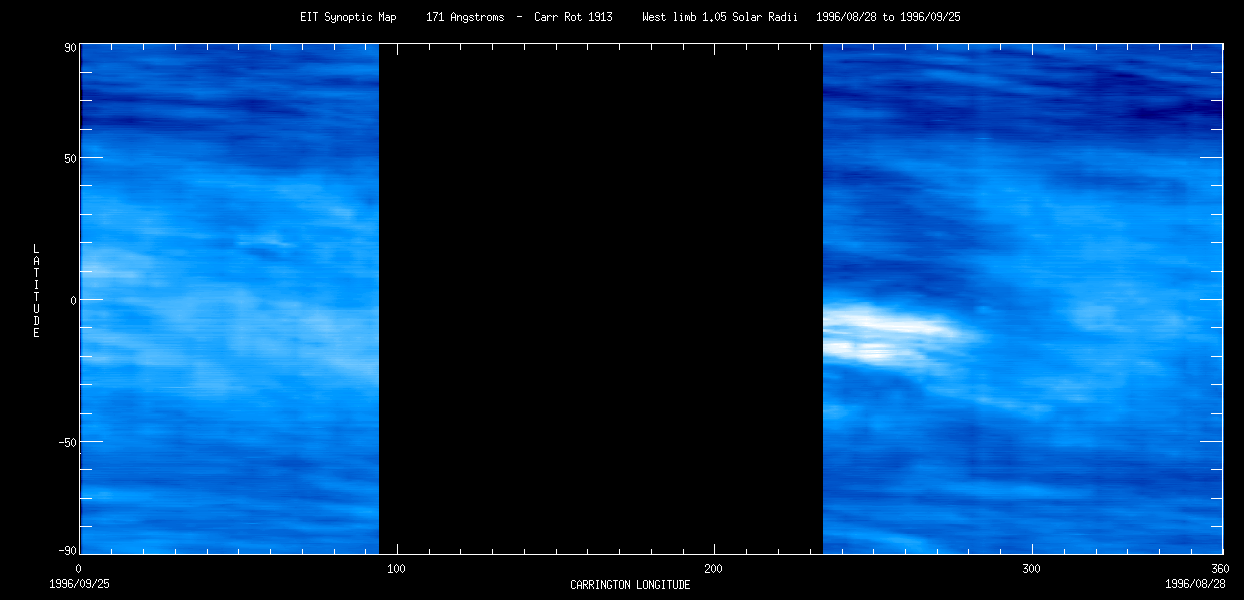Click the CARRINGTON LONGITUDE axis label
1244x600 pixels.
[x=630, y=585]
